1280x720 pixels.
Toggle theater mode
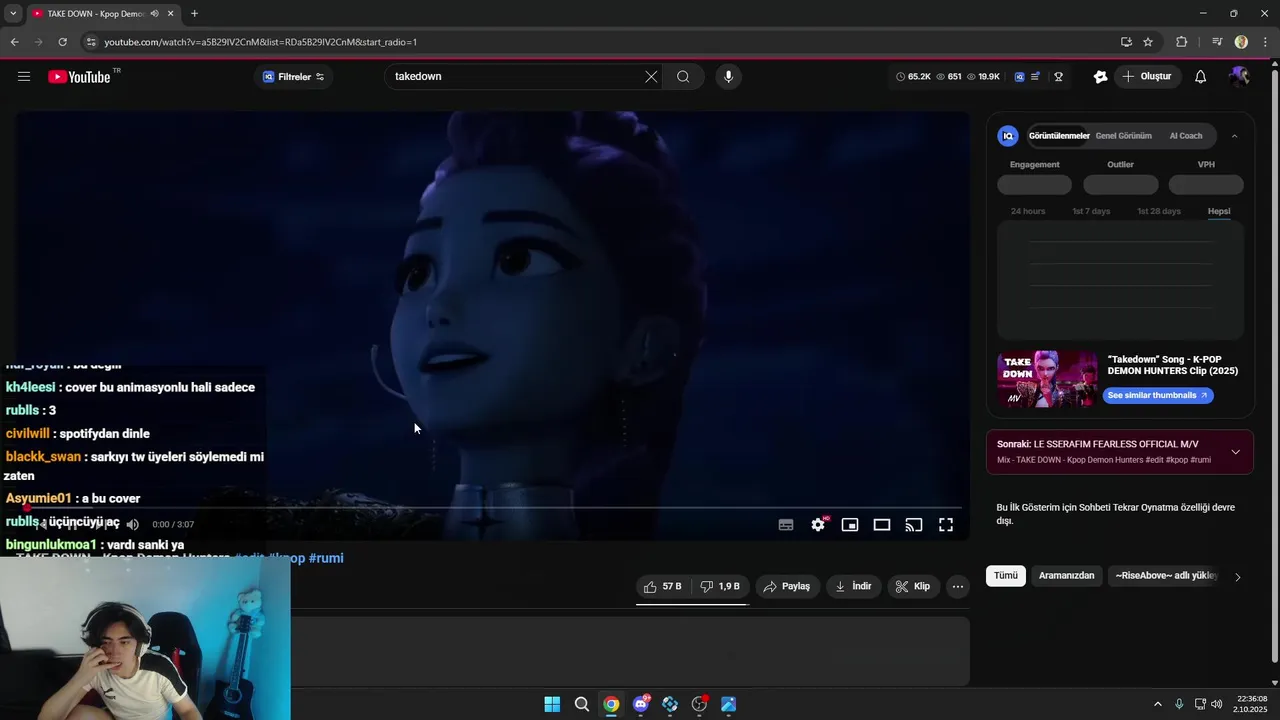882,525
